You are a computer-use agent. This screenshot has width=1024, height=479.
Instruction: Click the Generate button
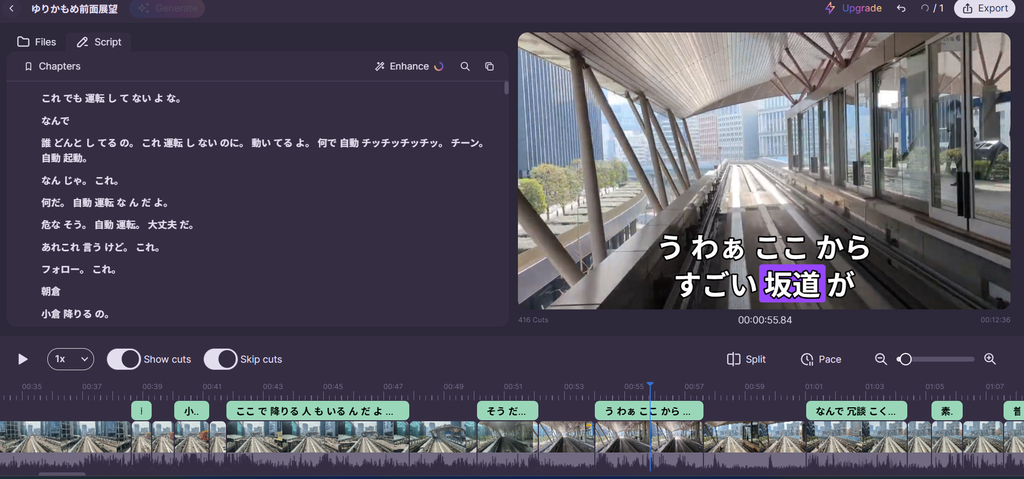click(x=167, y=8)
